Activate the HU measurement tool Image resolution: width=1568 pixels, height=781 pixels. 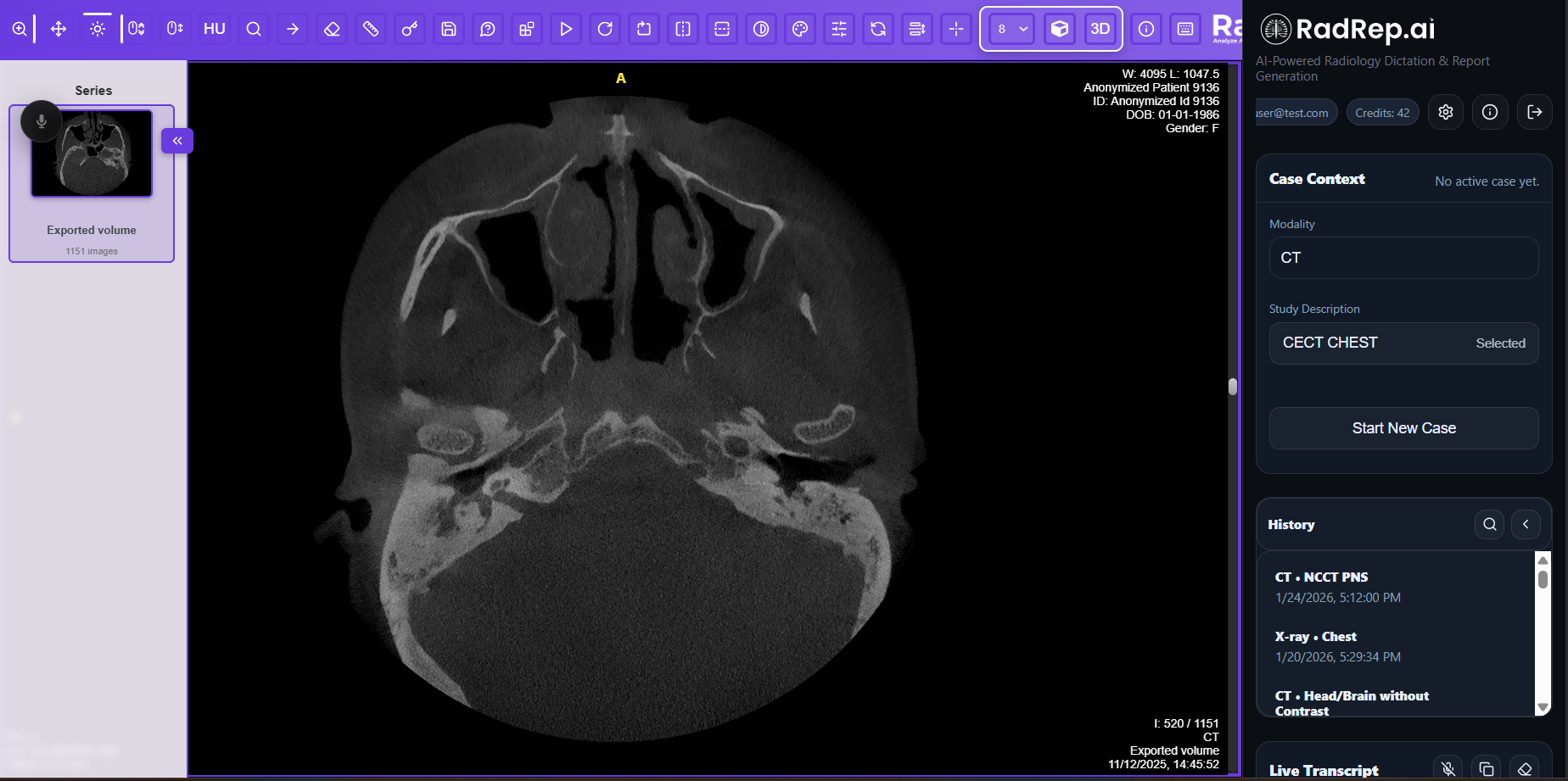(x=214, y=28)
